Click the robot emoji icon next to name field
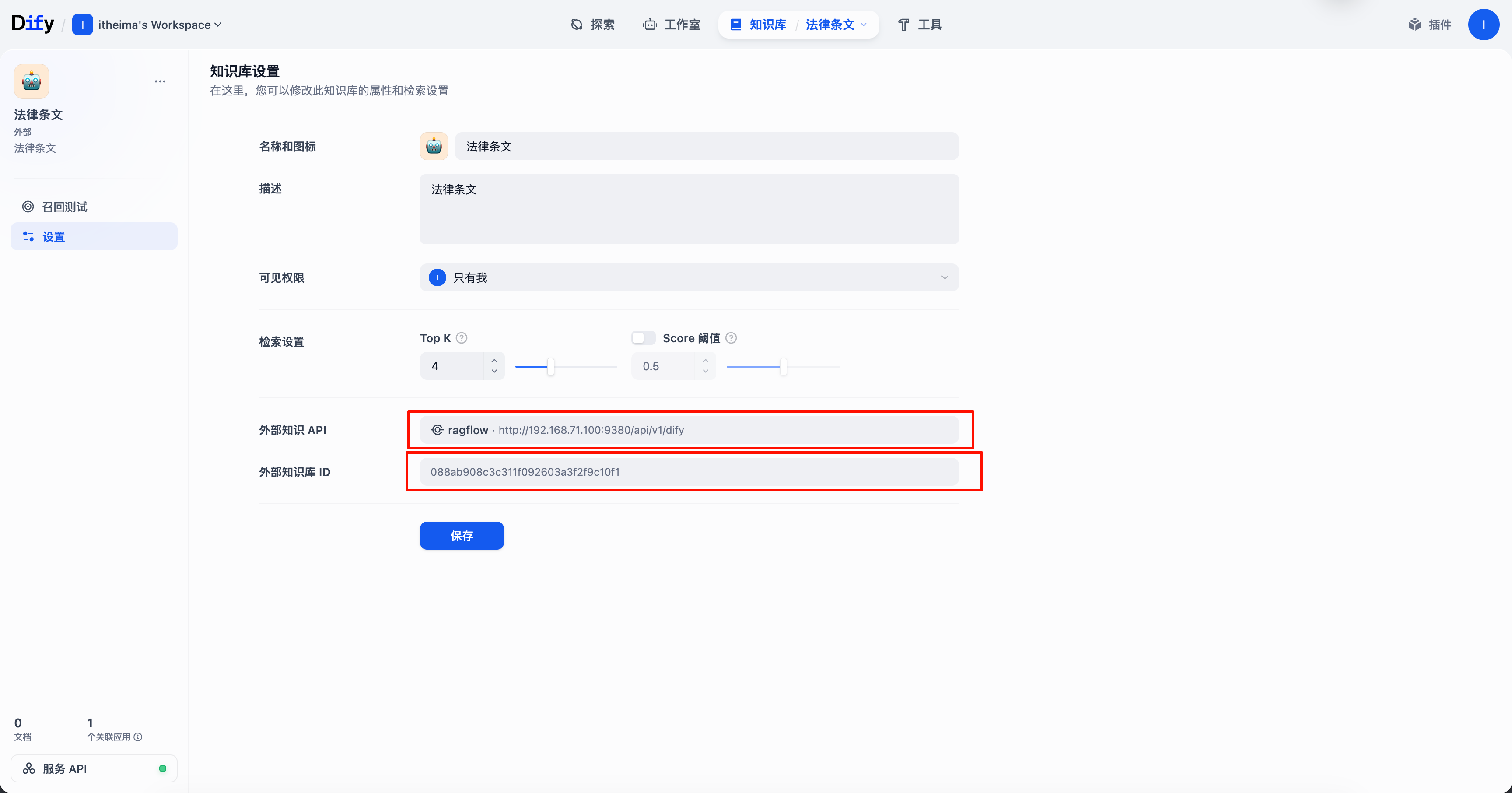 tap(434, 146)
